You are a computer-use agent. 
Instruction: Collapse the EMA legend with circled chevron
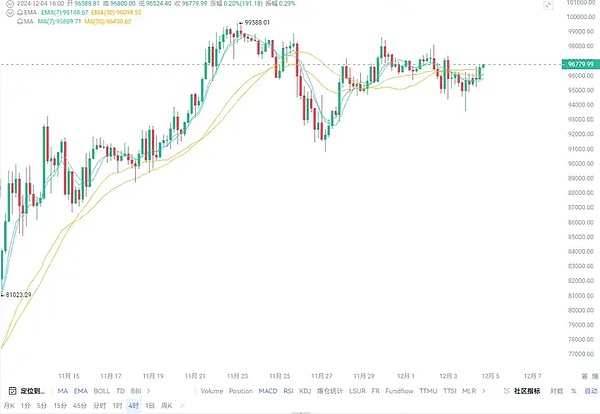[10, 13]
